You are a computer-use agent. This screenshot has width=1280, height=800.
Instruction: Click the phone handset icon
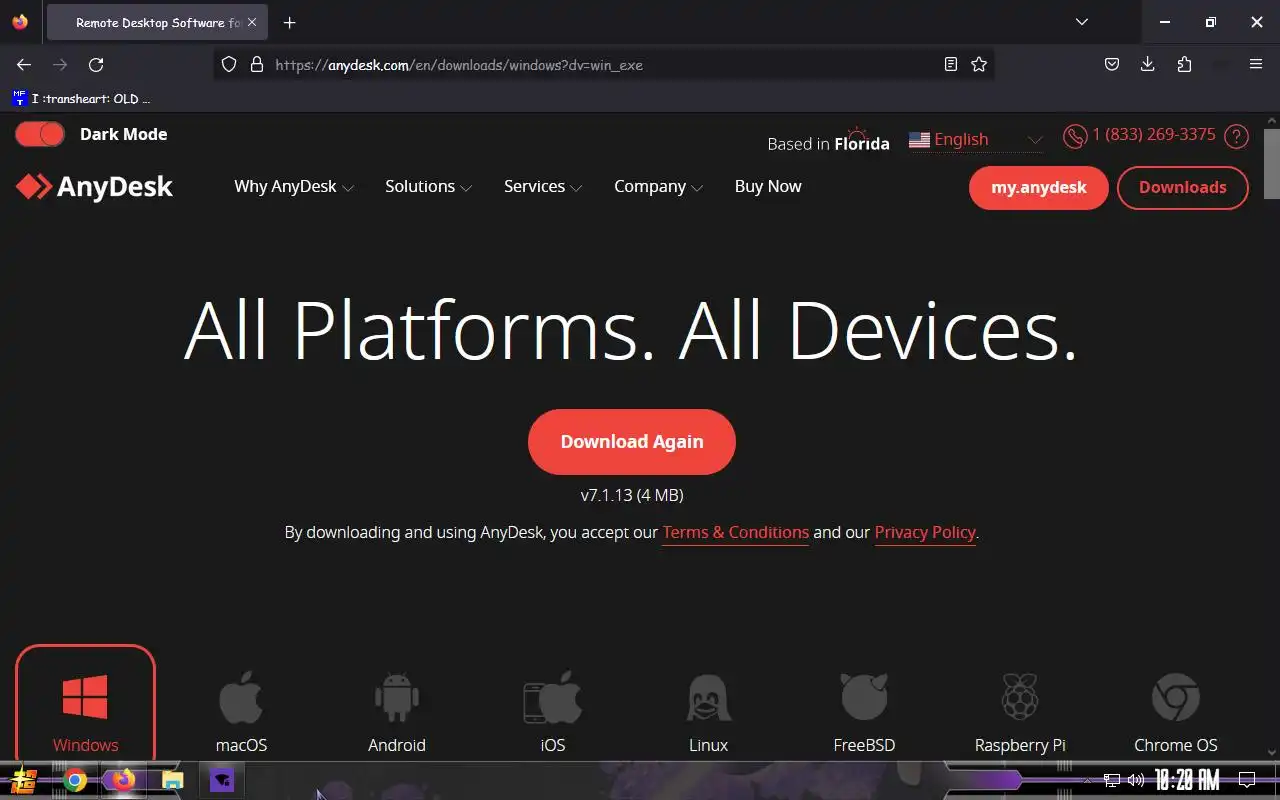pos(1075,136)
